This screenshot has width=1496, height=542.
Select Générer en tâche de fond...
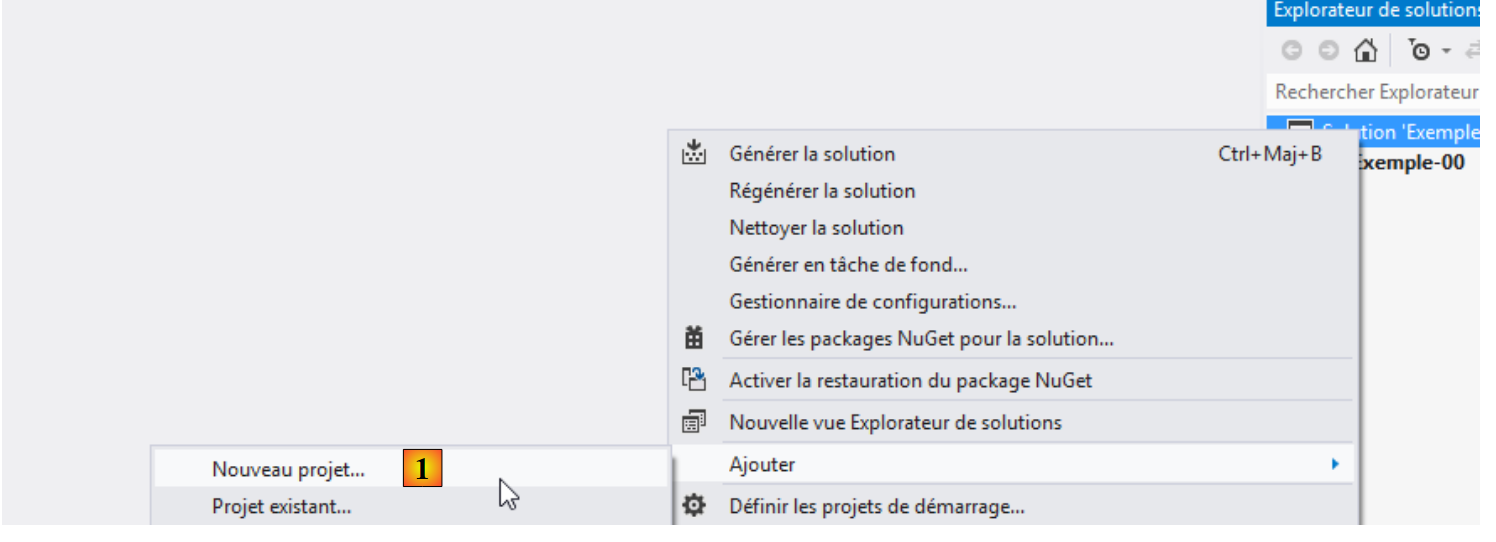[x=848, y=265]
